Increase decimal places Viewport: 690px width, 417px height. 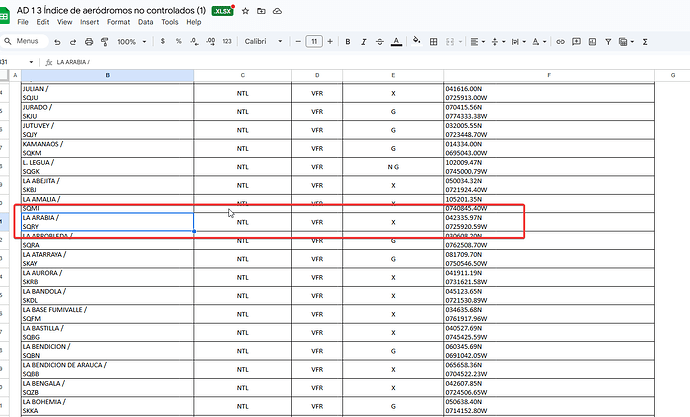(x=211, y=41)
